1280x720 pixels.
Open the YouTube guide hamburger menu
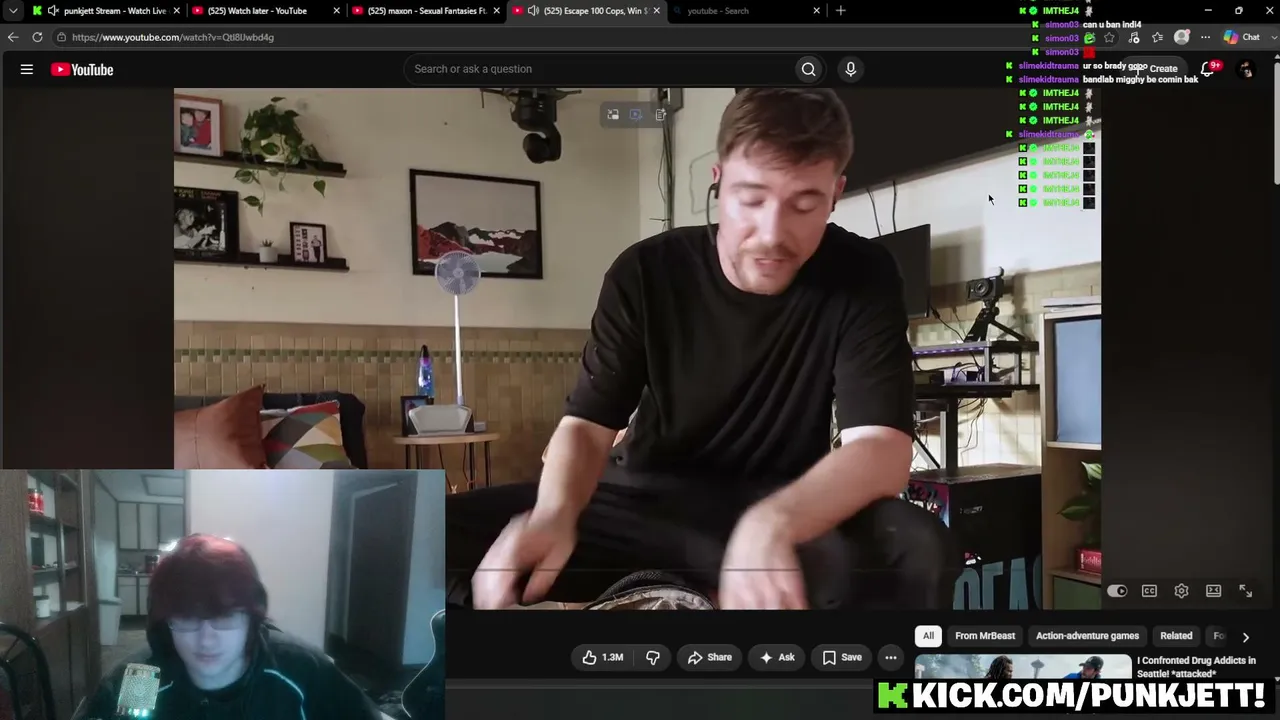27,69
